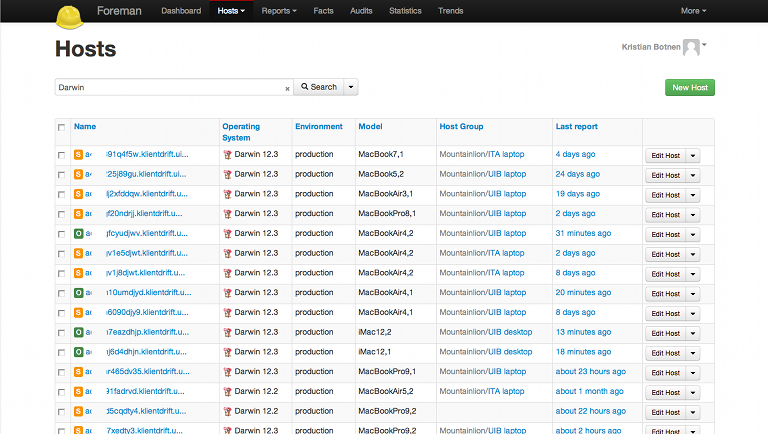Click the Darwin OS icon in '31 minutes ago' row
The width and height of the screenshot is (768, 434).
(227, 234)
